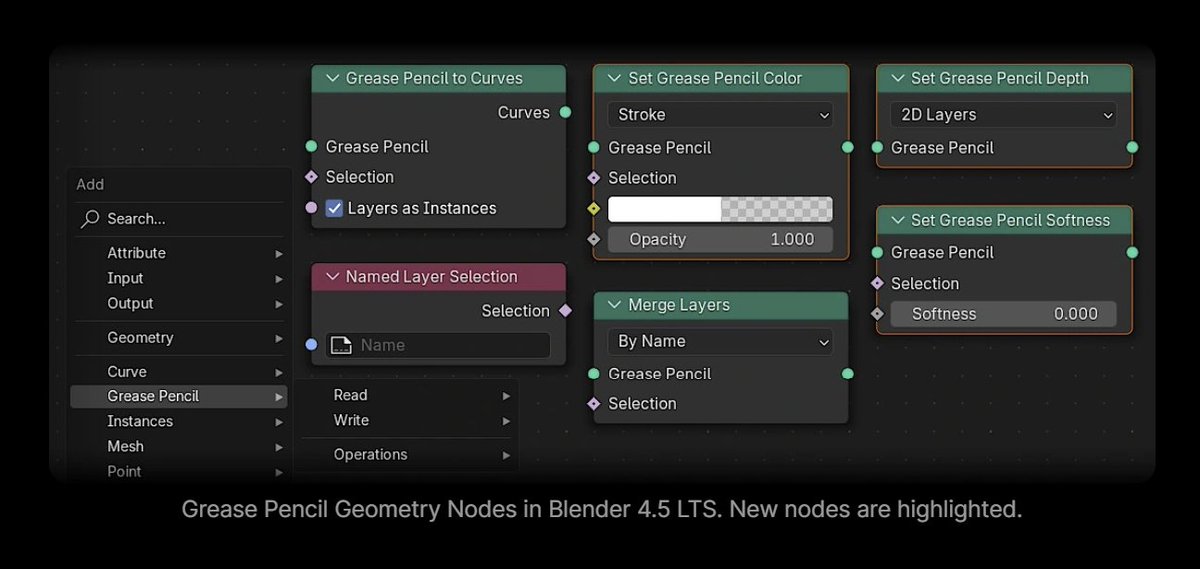The height and width of the screenshot is (569, 1200).
Task: Open Curve submenu in Add menu
Action: pyautogui.click(x=179, y=371)
